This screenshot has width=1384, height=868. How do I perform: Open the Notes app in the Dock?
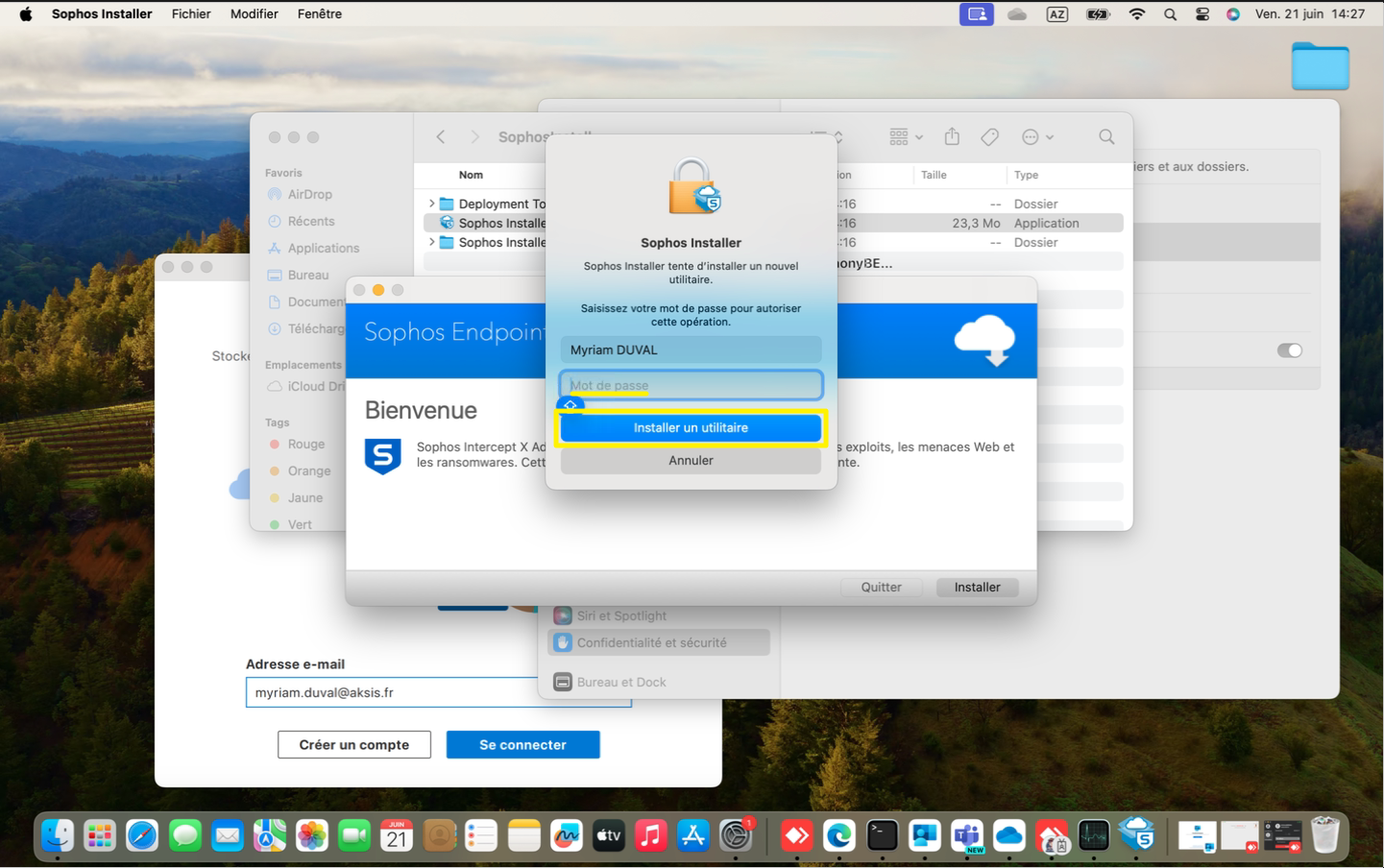click(524, 836)
